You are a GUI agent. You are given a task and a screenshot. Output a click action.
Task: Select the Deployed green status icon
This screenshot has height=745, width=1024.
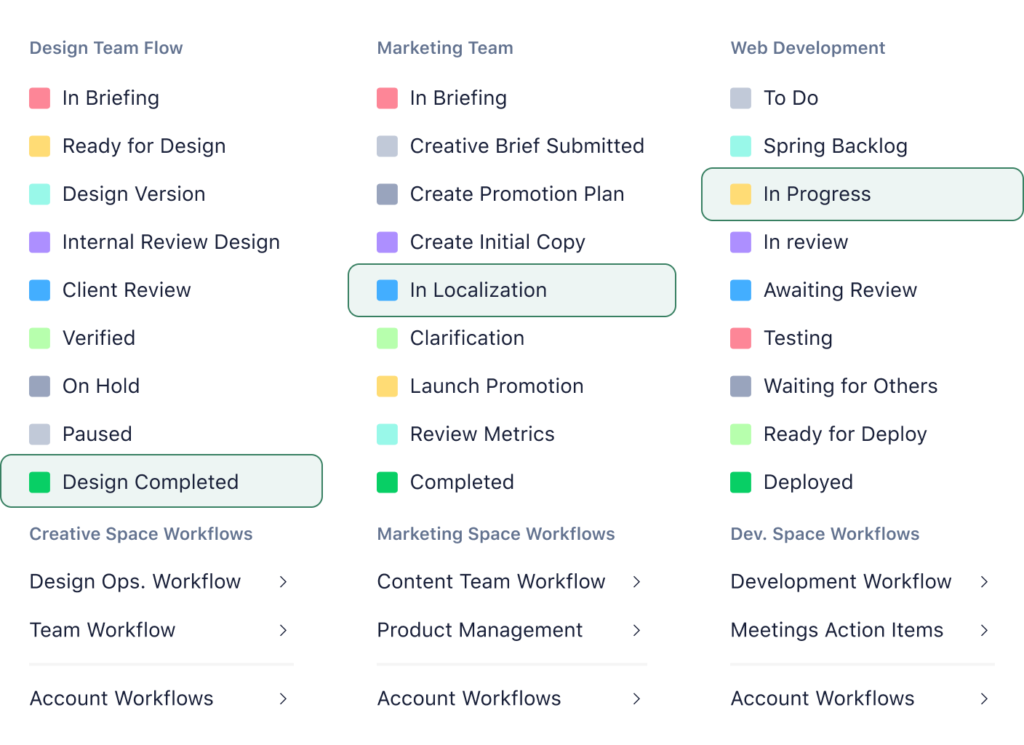click(740, 481)
